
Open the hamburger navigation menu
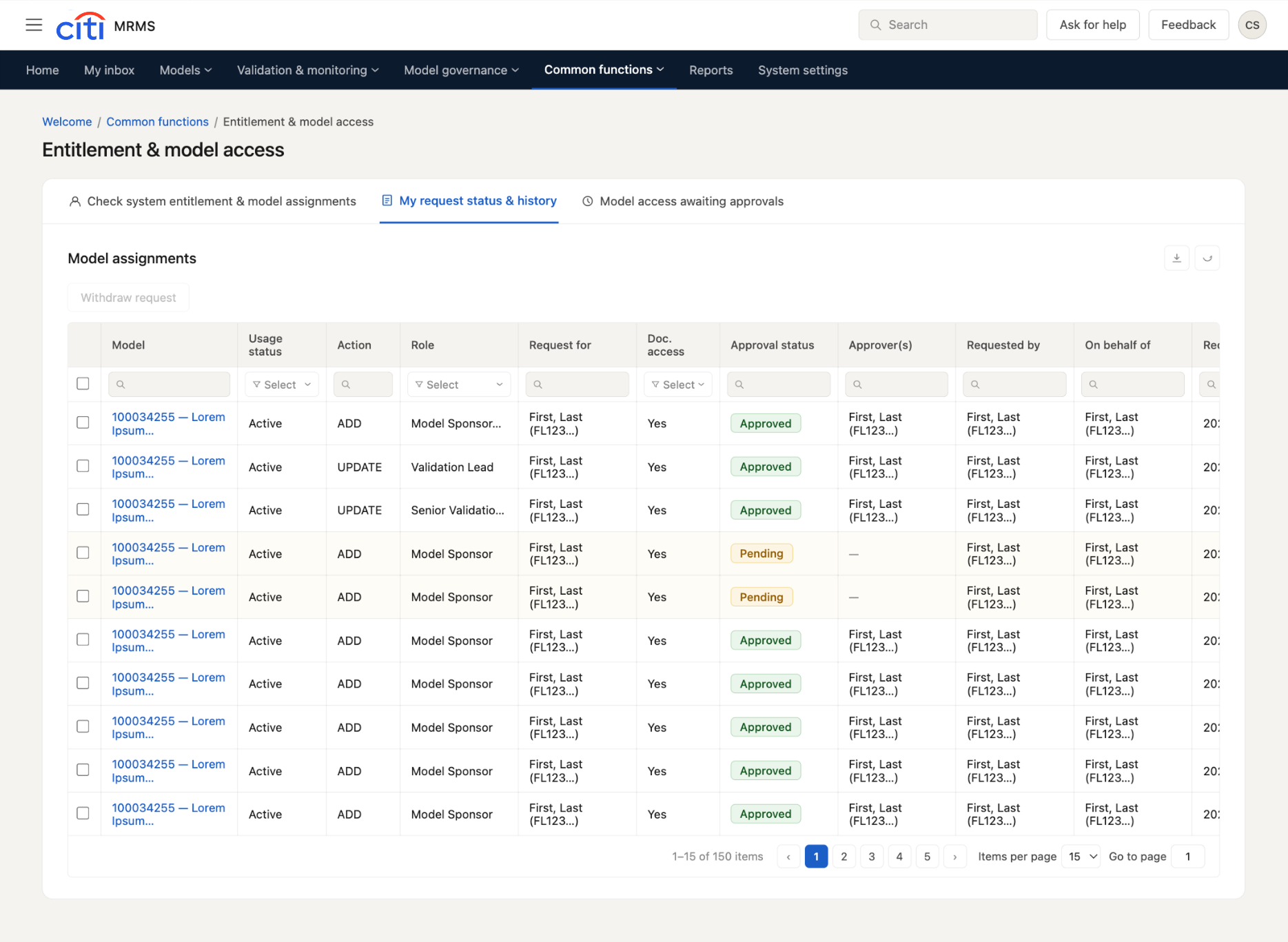[34, 25]
